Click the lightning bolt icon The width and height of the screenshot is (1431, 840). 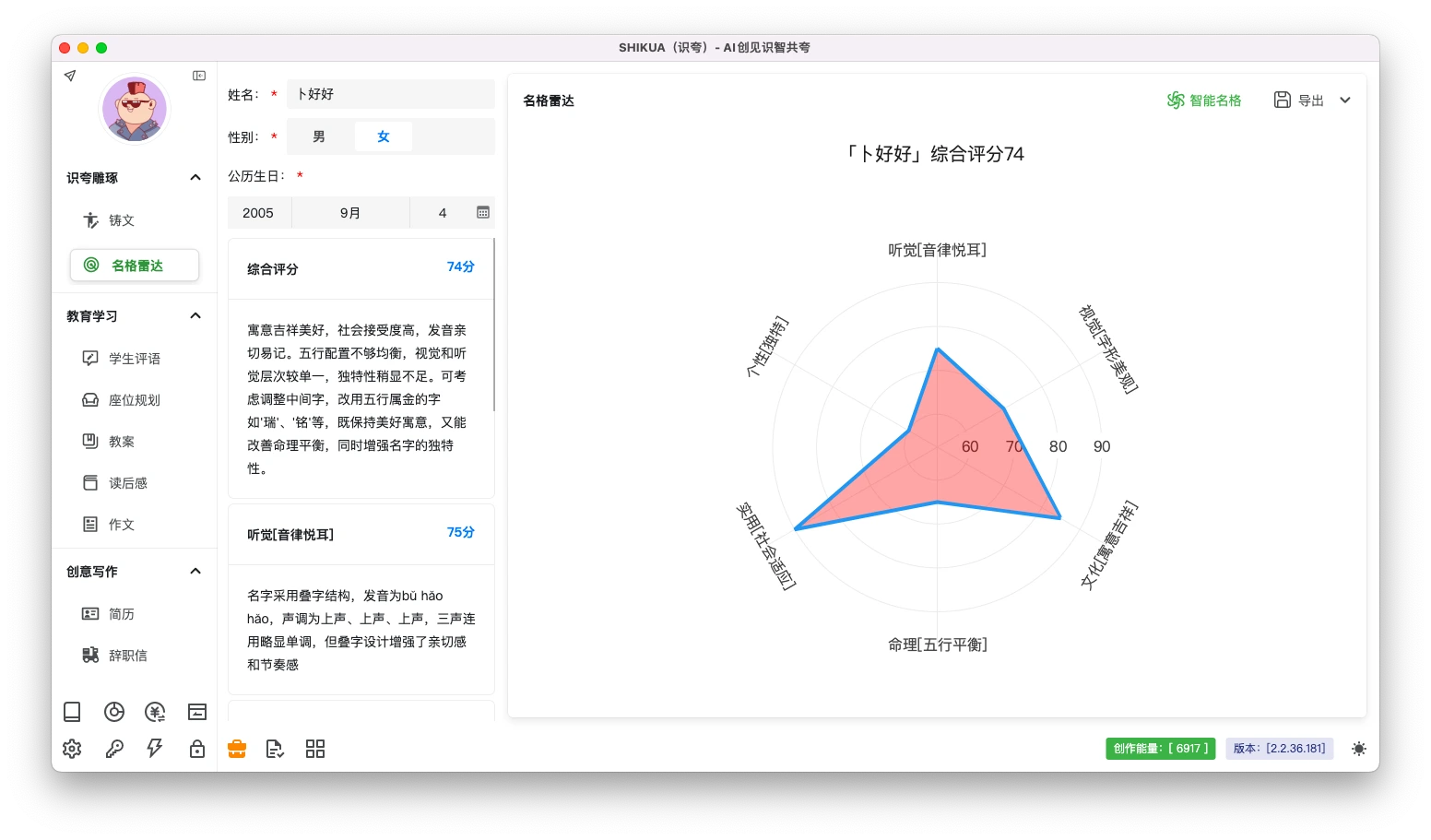pos(155,749)
